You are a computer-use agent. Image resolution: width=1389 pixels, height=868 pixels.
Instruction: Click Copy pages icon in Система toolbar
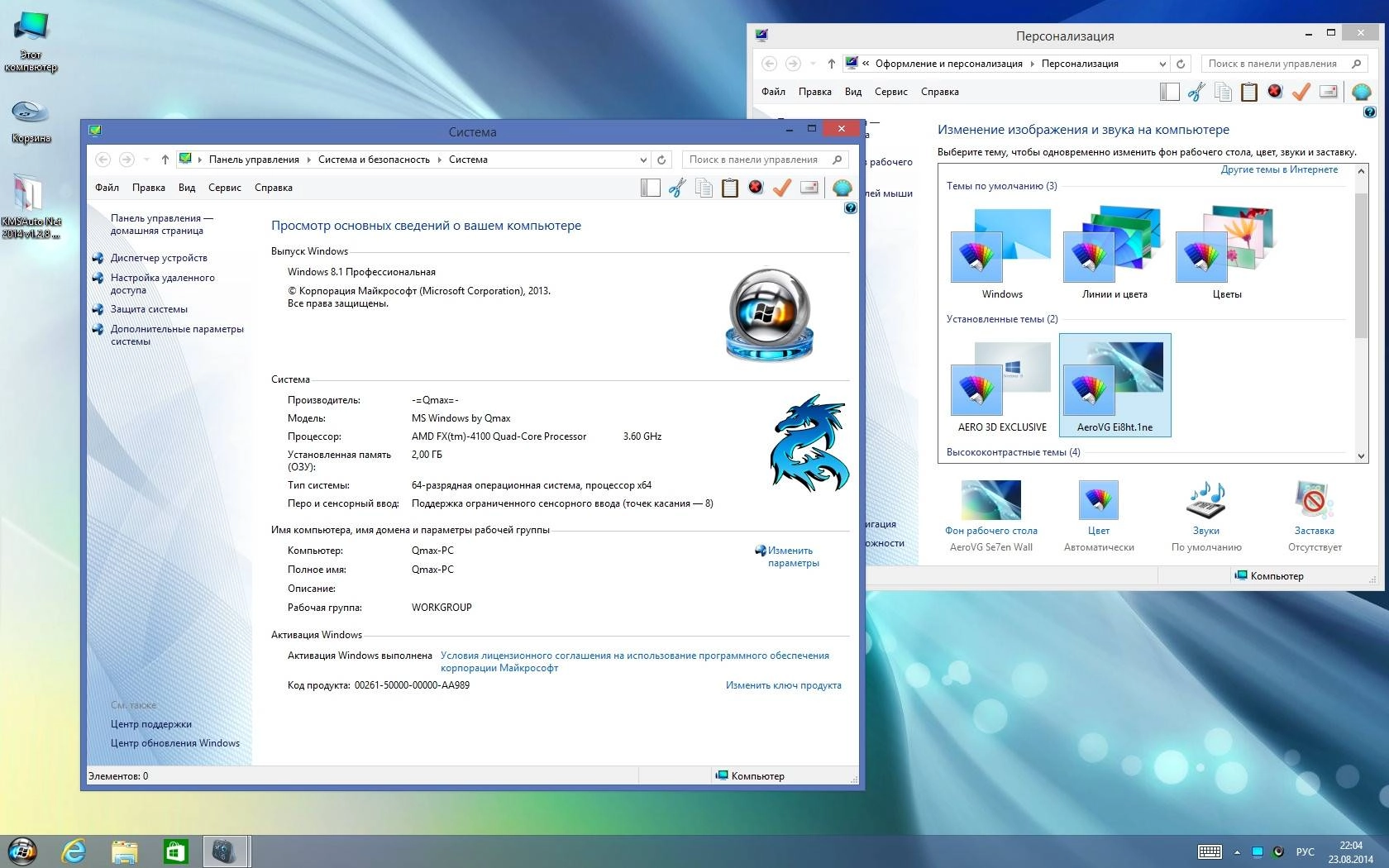(704, 188)
